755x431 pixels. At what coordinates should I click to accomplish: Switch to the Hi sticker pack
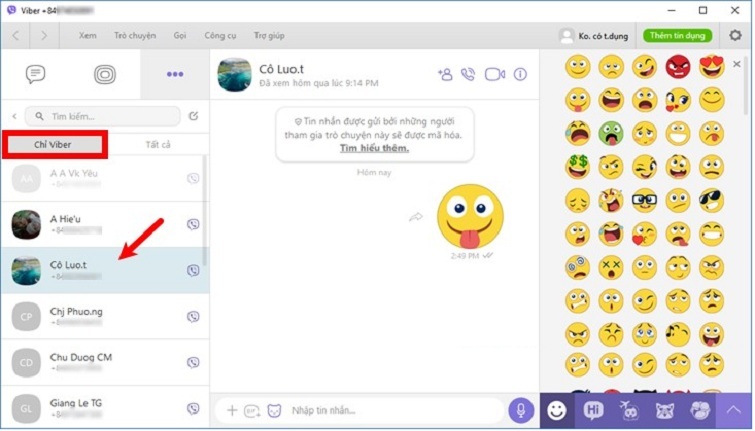[x=593, y=409]
